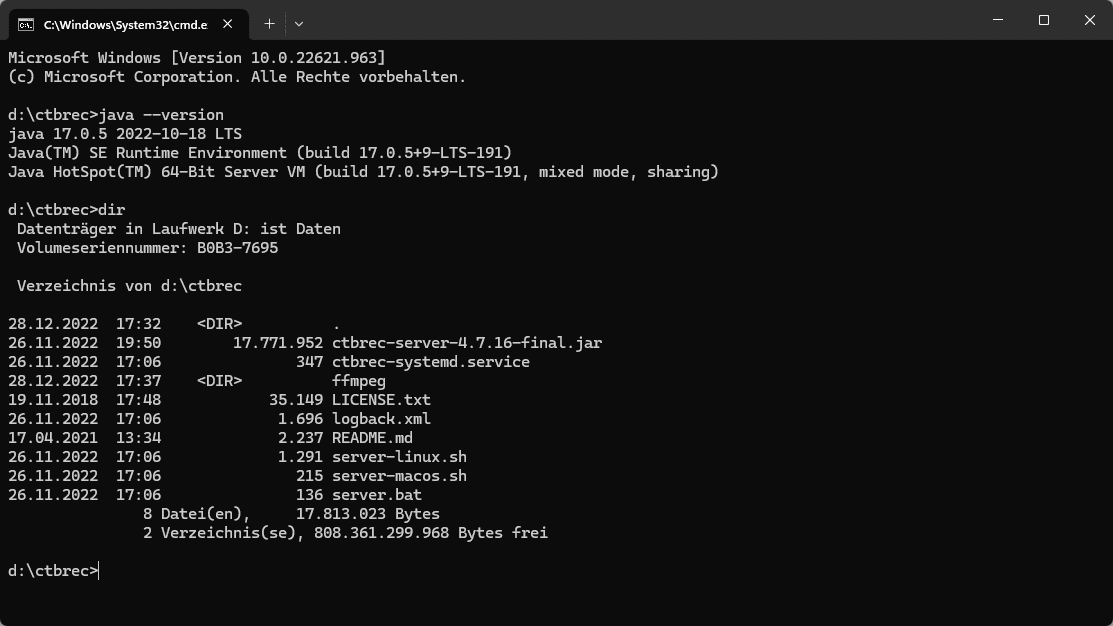Click the final d:\ctbrec> prompt line

53,571
